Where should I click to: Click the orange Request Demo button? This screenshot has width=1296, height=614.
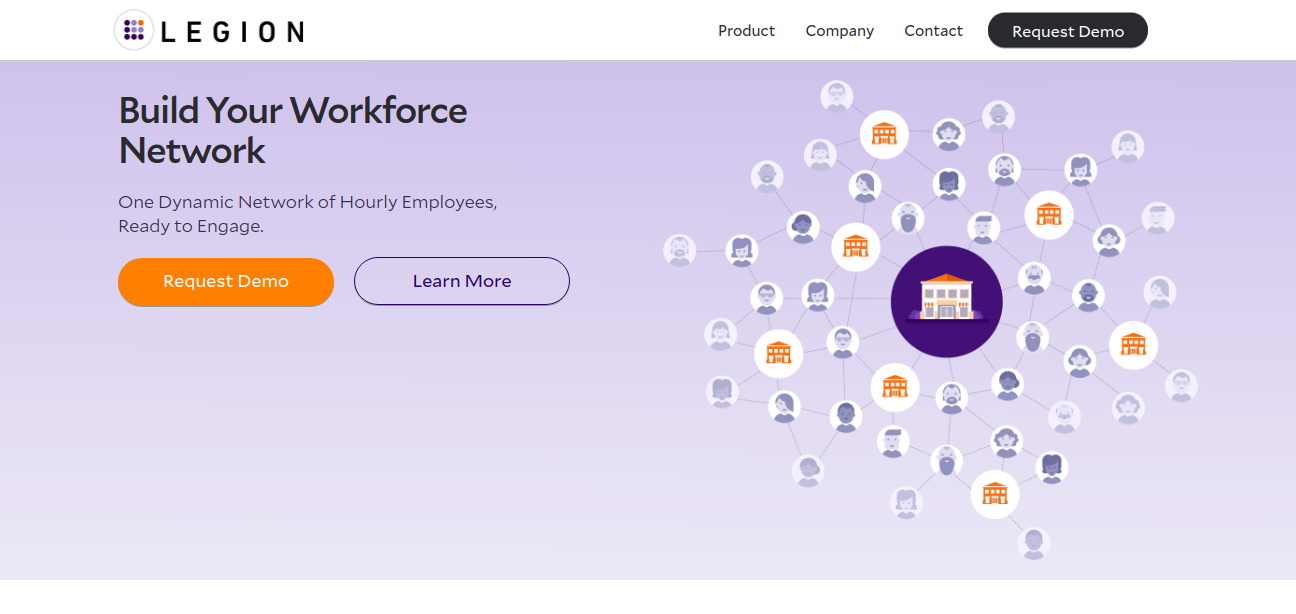click(226, 281)
